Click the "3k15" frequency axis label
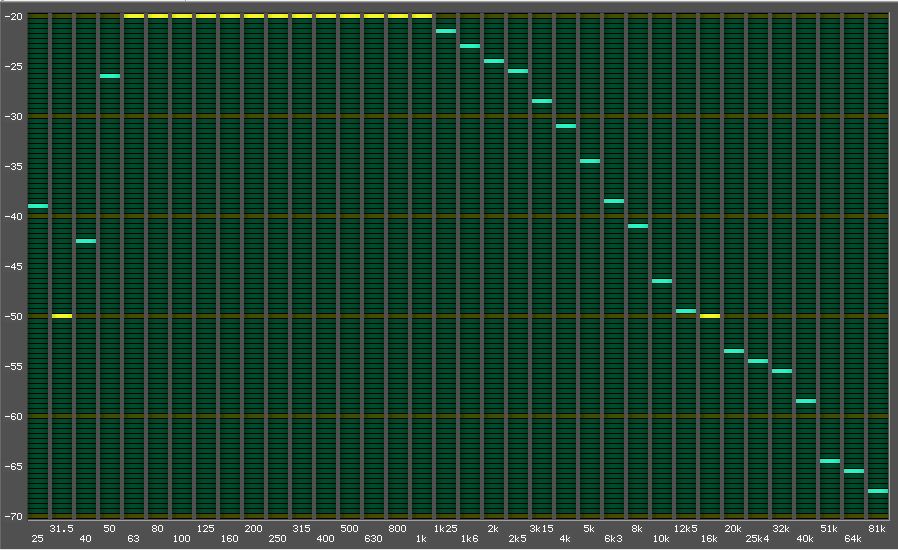 542,529
